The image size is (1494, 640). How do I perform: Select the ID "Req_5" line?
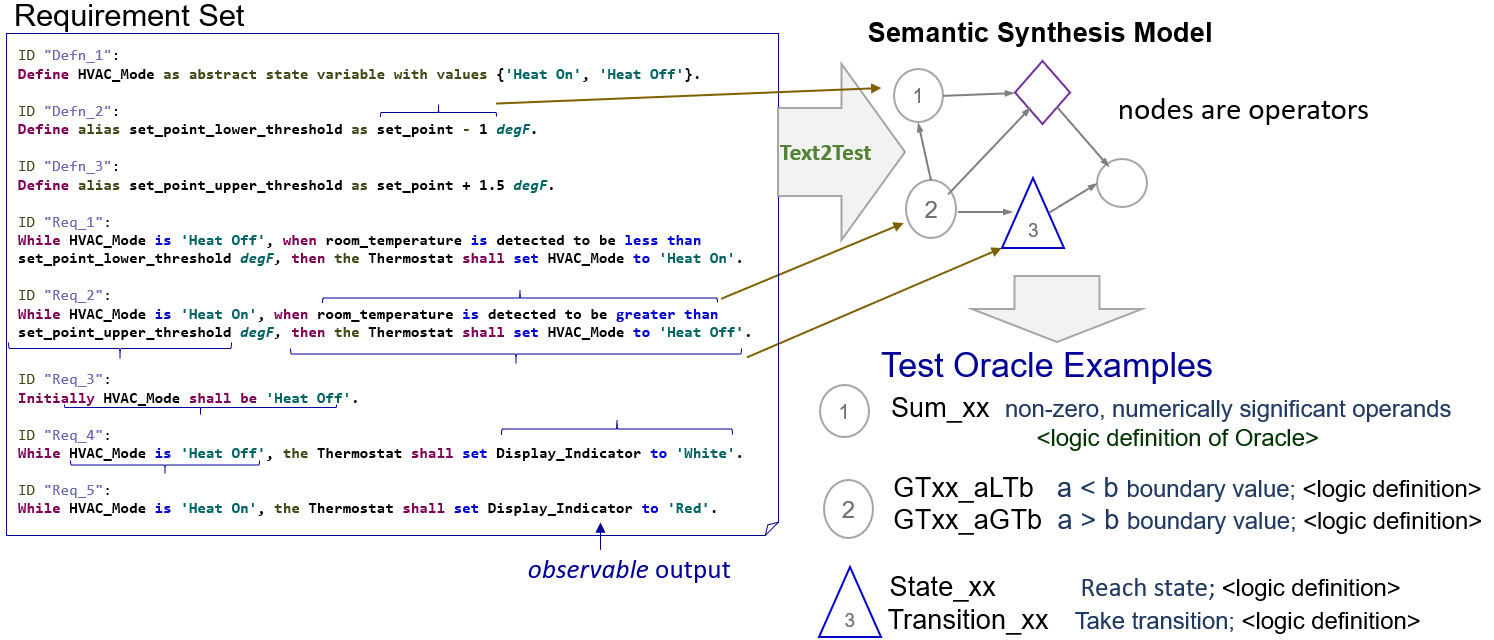point(64,491)
